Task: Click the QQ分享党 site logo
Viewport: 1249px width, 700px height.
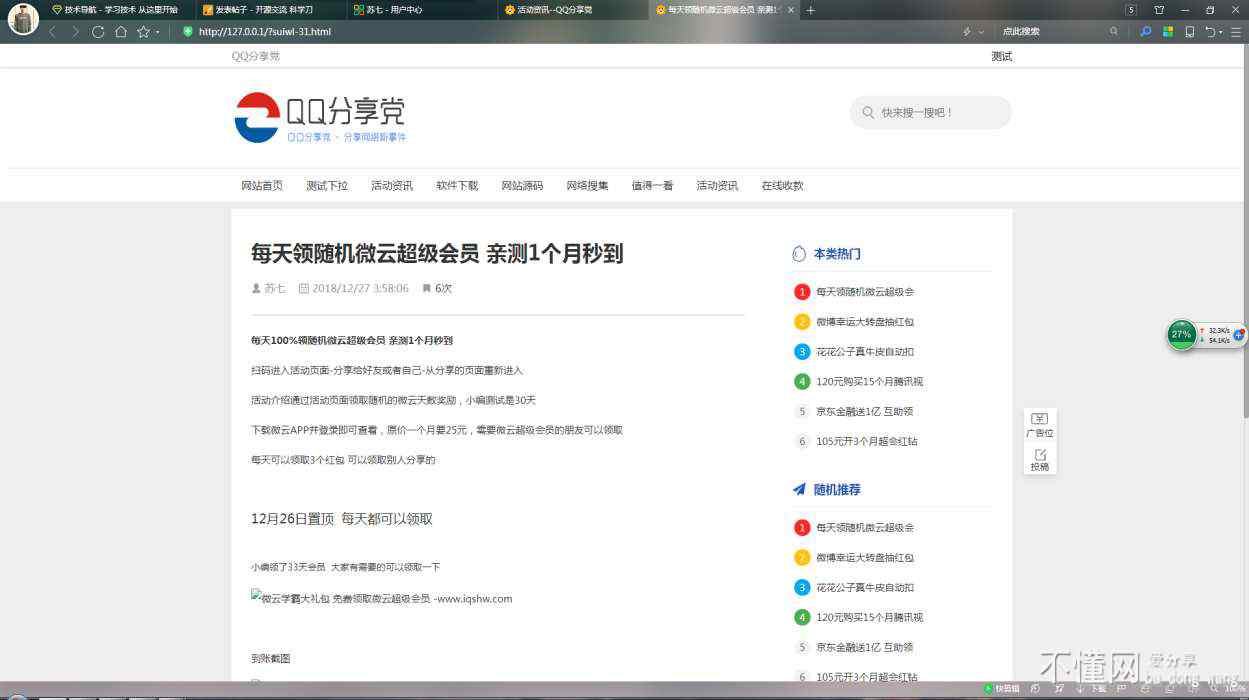Action: (320, 118)
